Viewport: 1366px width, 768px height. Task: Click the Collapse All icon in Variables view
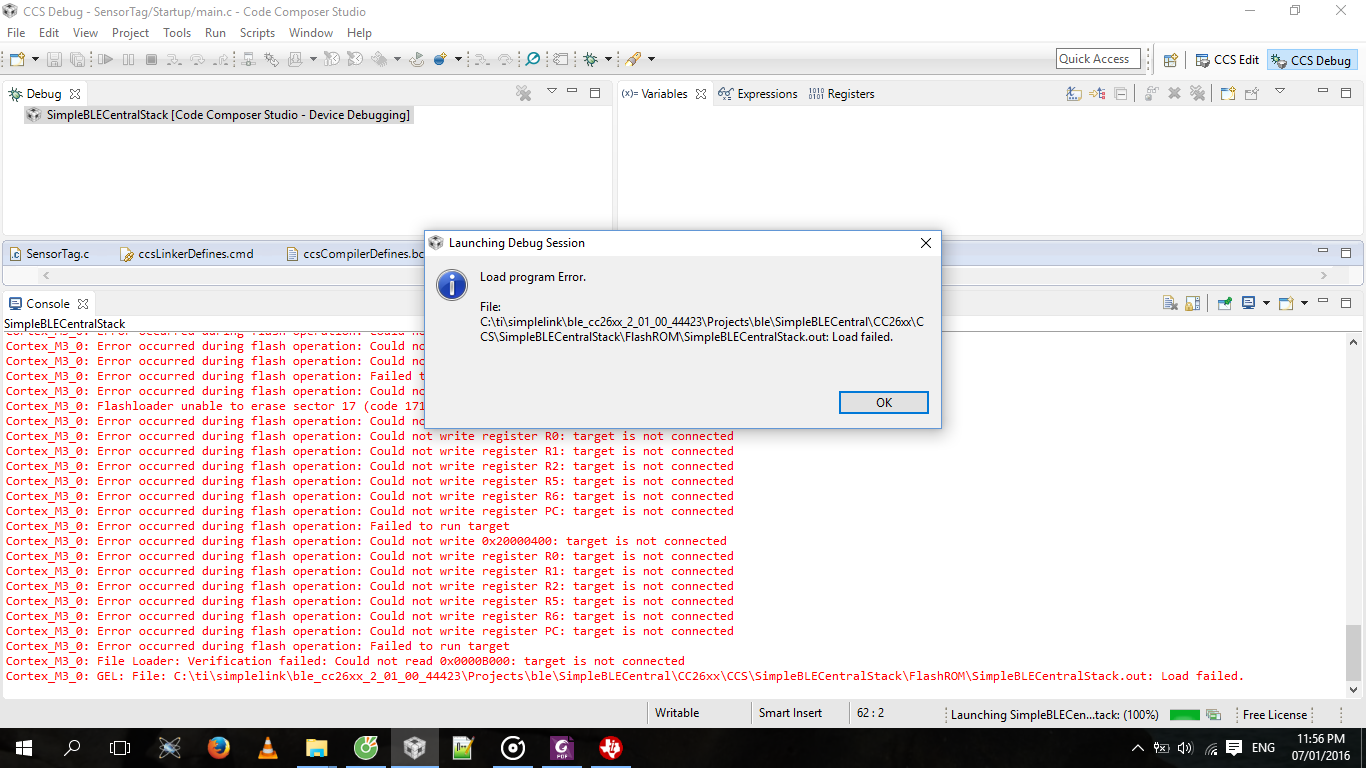[x=1121, y=93]
